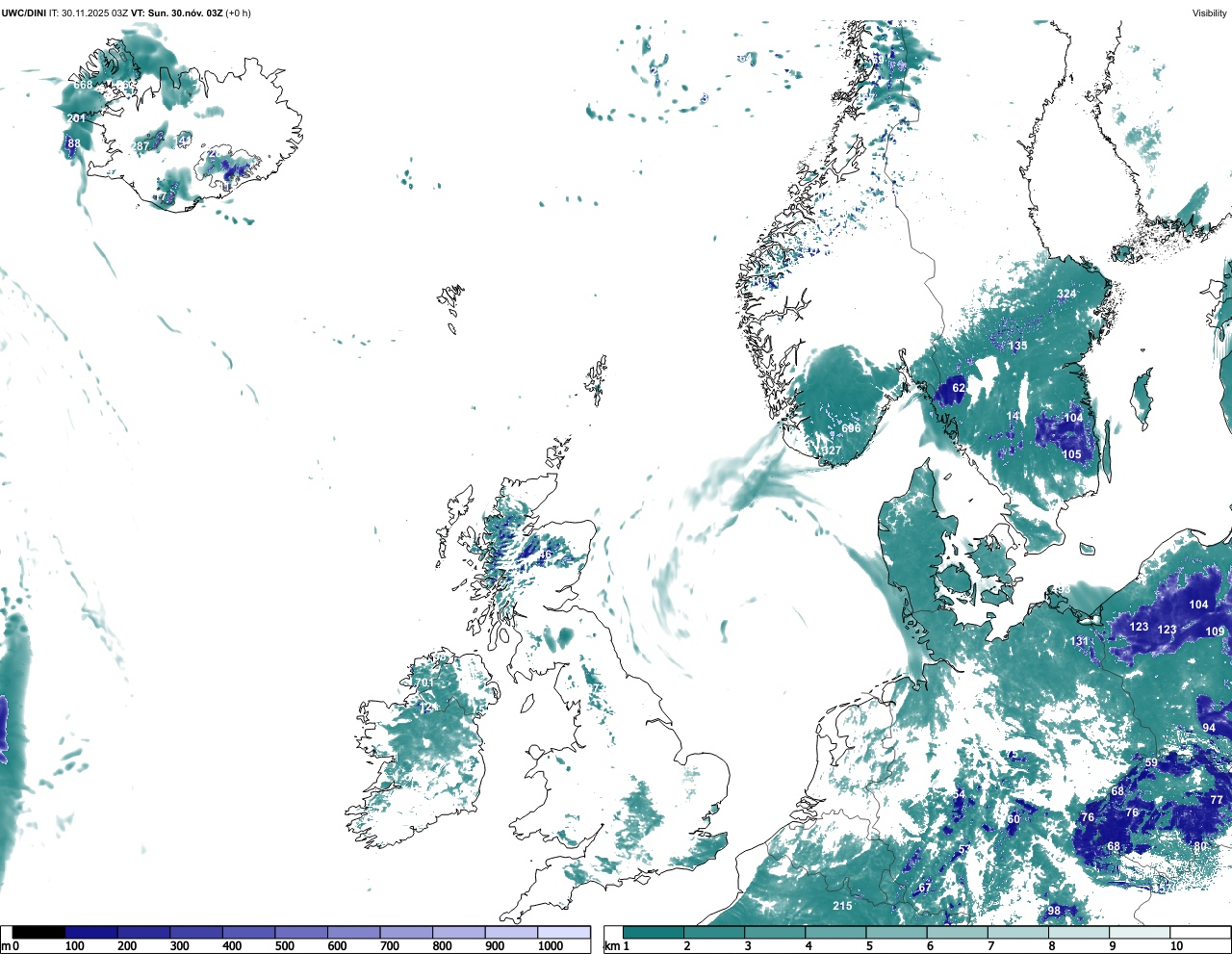The height and width of the screenshot is (954, 1232).
Task: Click the '668' visibility value over northwest Iceland
Action: pyautogui.click(x=84, y=85)
